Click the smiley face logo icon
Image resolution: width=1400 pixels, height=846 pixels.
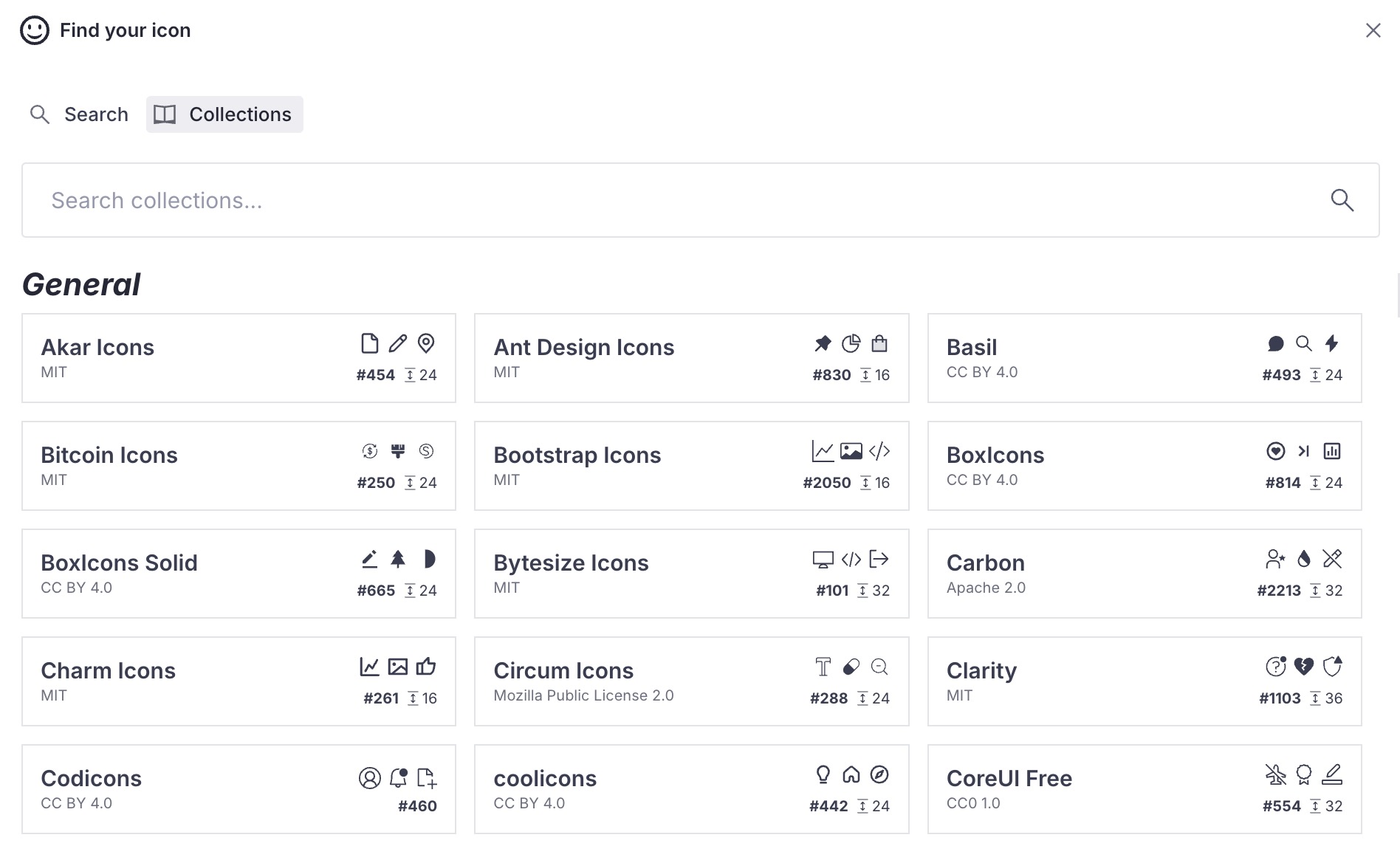pos(35,30)
